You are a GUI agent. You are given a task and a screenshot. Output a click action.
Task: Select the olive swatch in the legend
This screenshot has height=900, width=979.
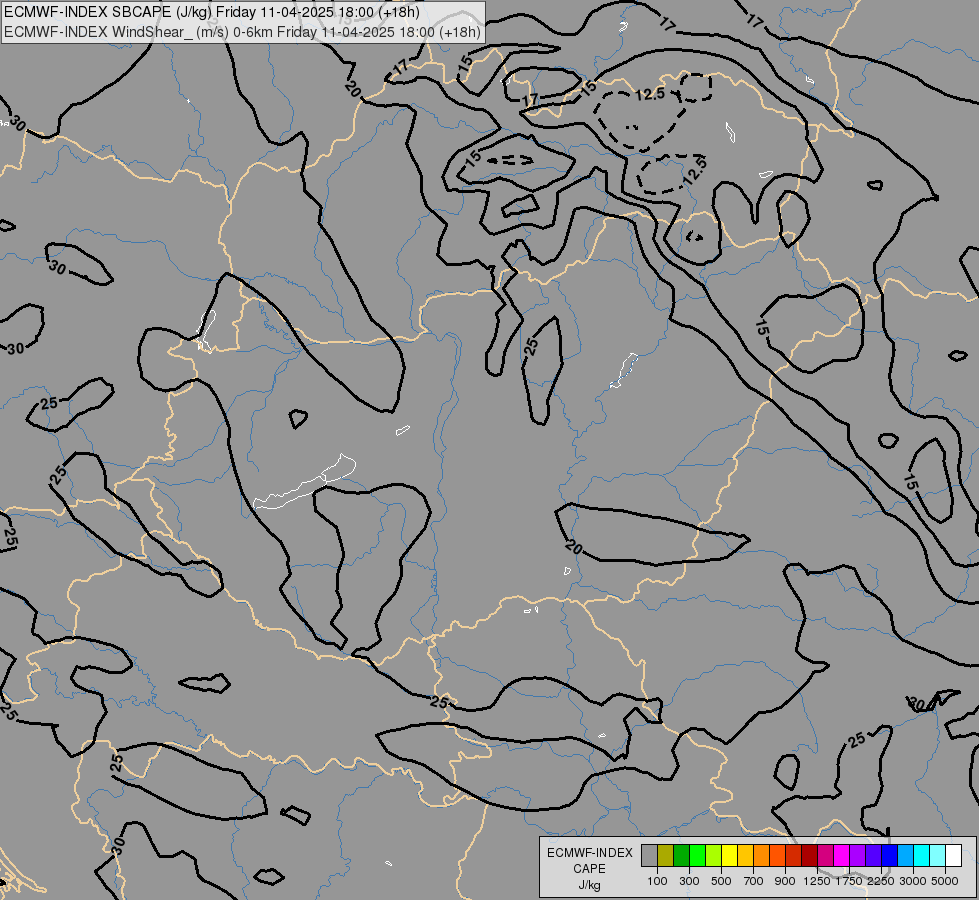point(666,856)
